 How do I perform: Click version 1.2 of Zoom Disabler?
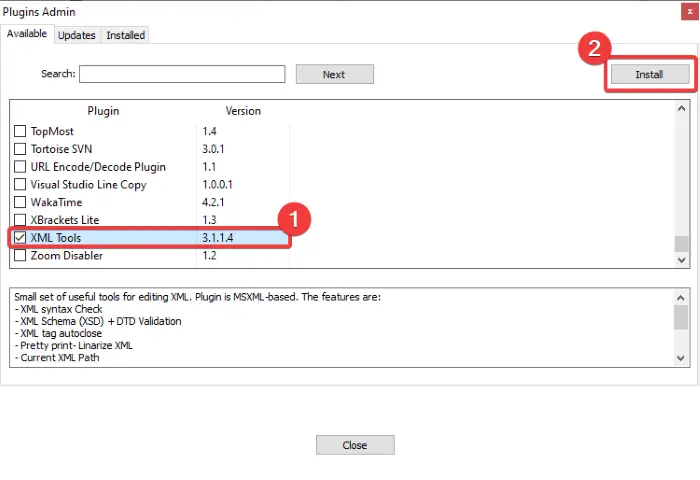(209, 255)
